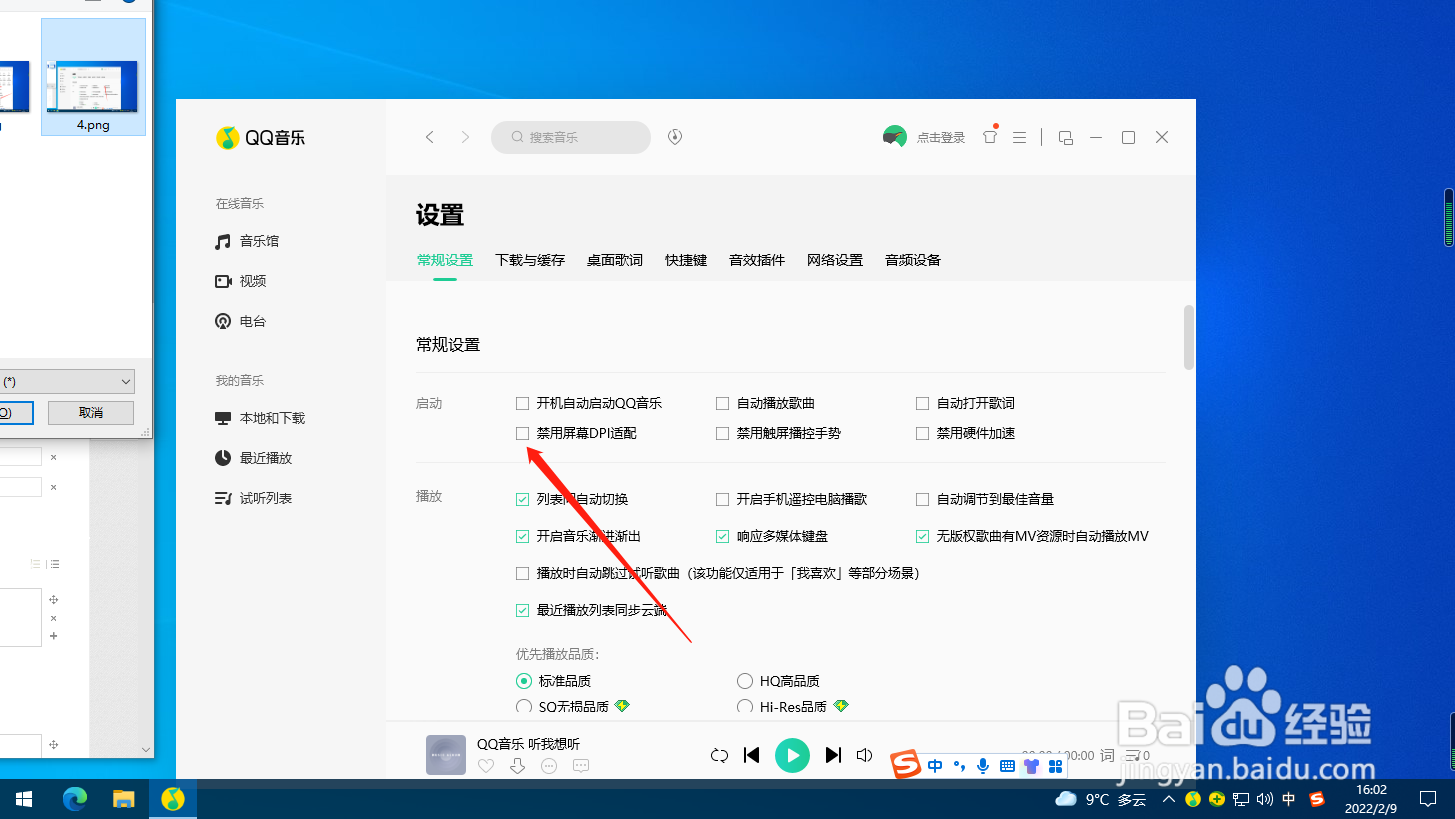
Task: Open Sogou soft keyboard icon
Action: (1007, 766)
